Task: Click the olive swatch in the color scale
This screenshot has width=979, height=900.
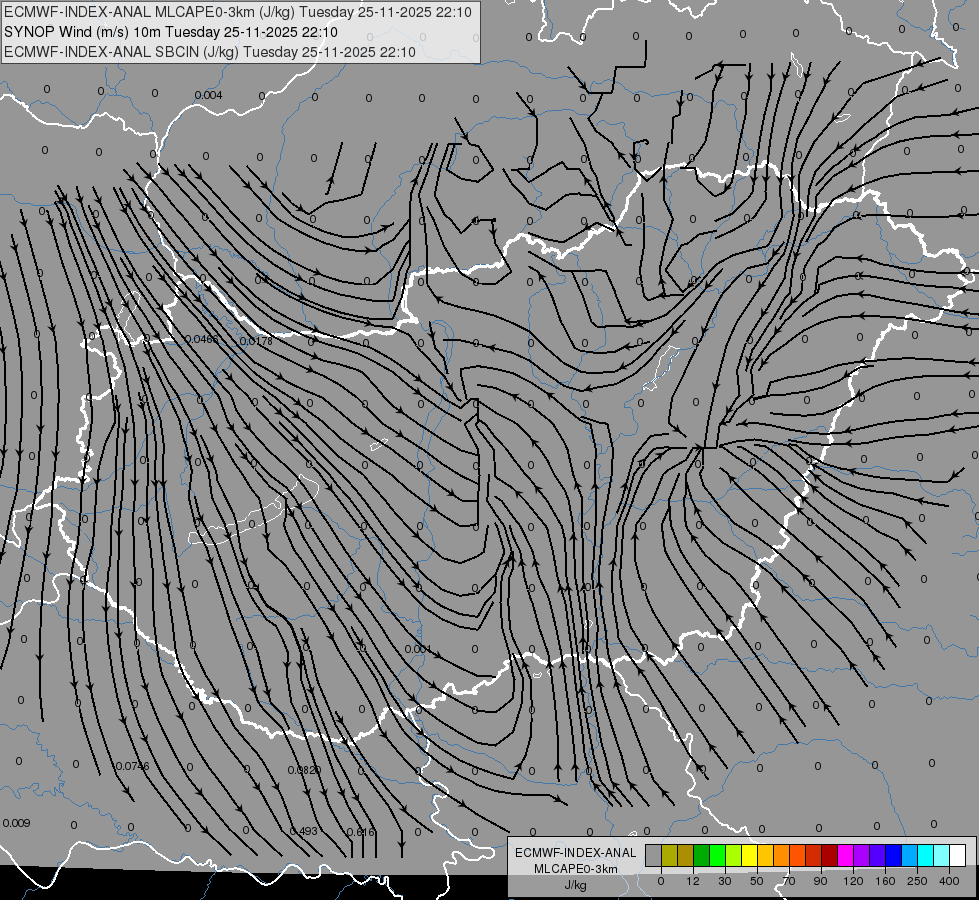Action: pyautogui.click(x=669, y=855)
